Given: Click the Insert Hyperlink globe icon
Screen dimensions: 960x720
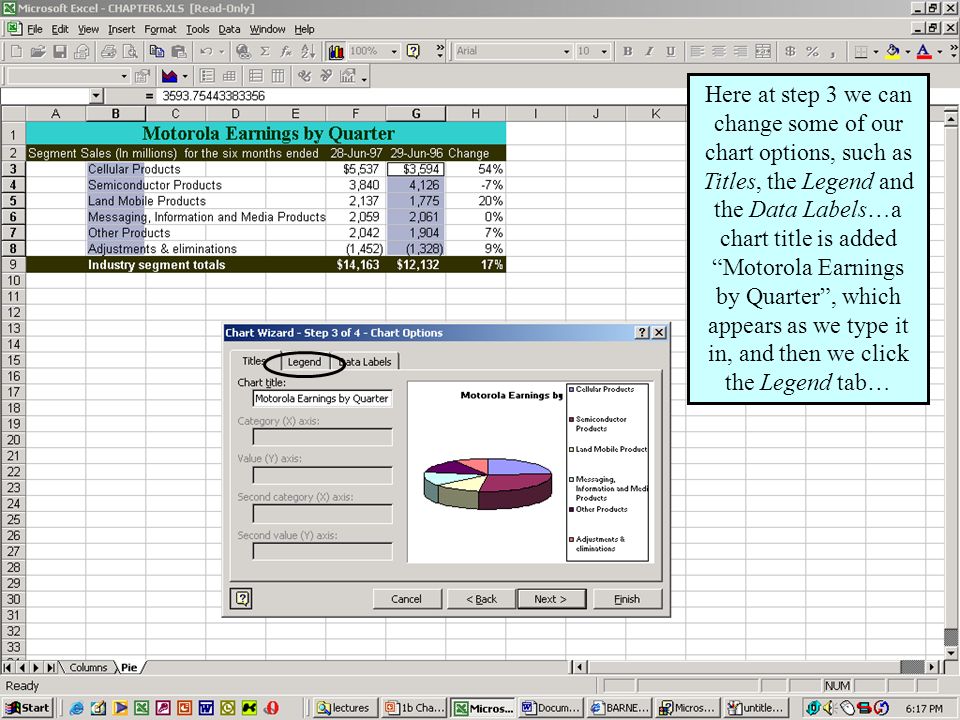Looking at the screenshot, I should [243, 51].
